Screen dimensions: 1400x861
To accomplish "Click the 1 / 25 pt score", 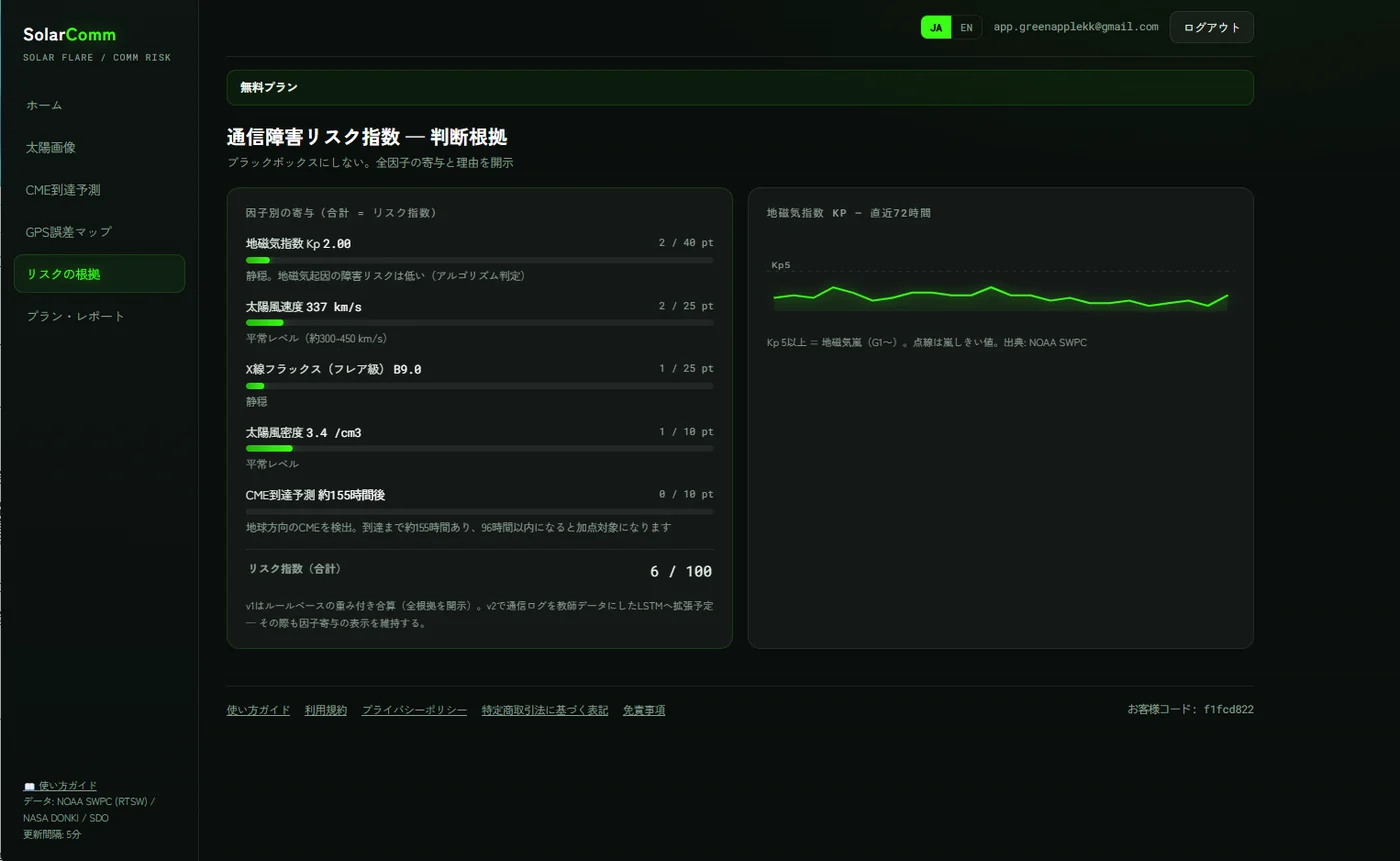I will (686, 369).
